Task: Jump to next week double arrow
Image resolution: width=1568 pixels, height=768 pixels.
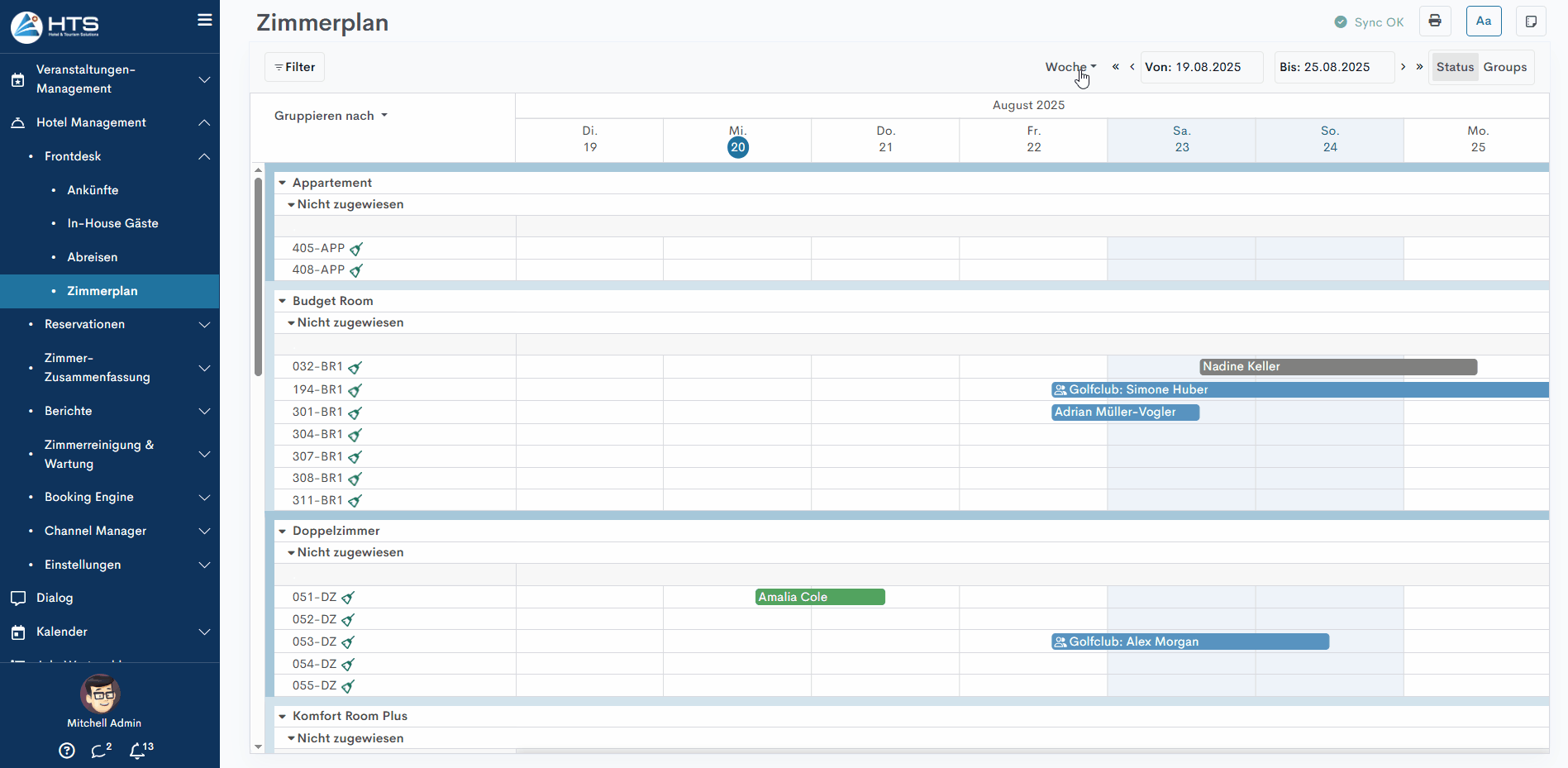Action: click(x=1419, y=67)
